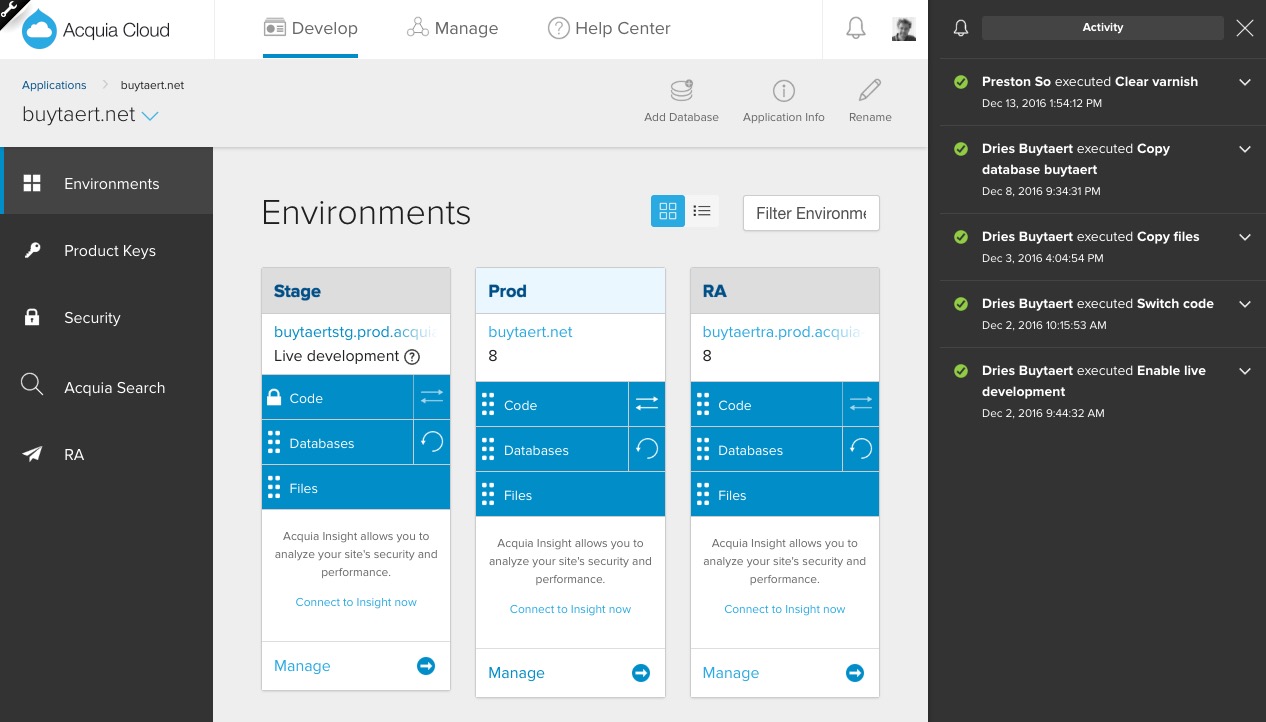Image resolution: width=1266 pixels, height=722 pixels.
Task: Enable the grid view toggle
Action: (667, 210)
